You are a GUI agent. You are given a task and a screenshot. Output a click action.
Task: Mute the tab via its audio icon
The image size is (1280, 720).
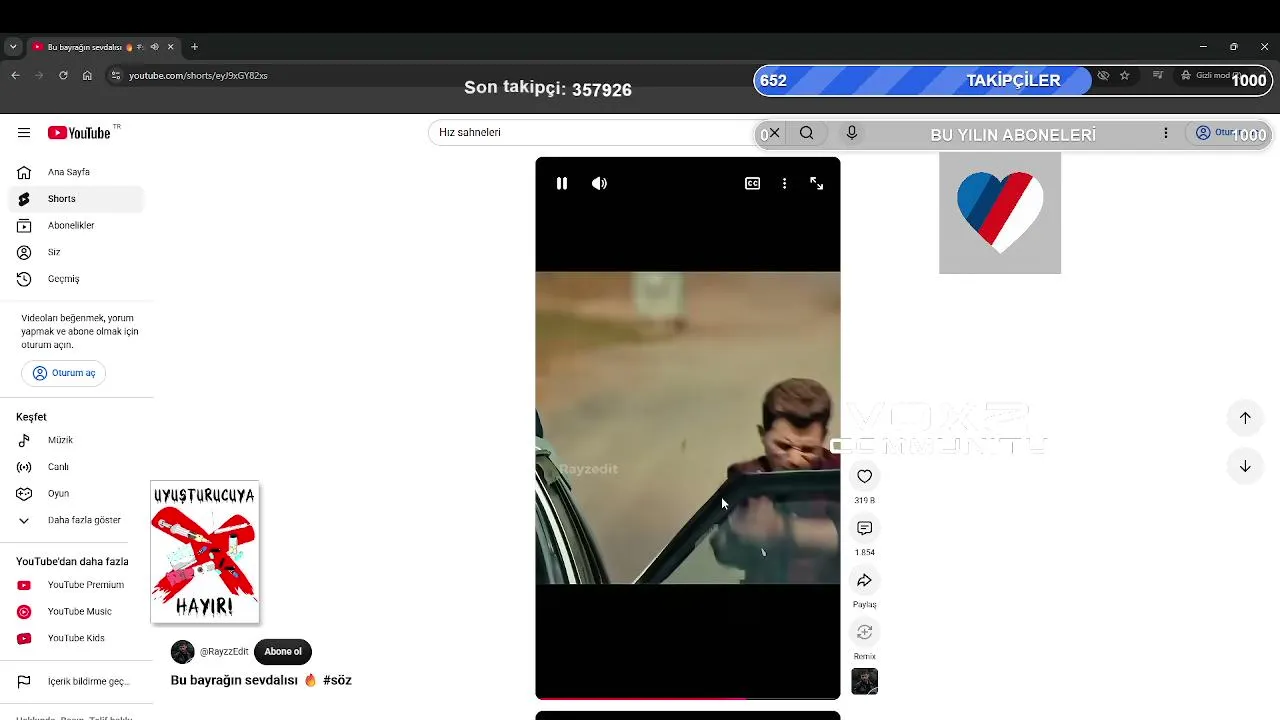click(154, 47)
